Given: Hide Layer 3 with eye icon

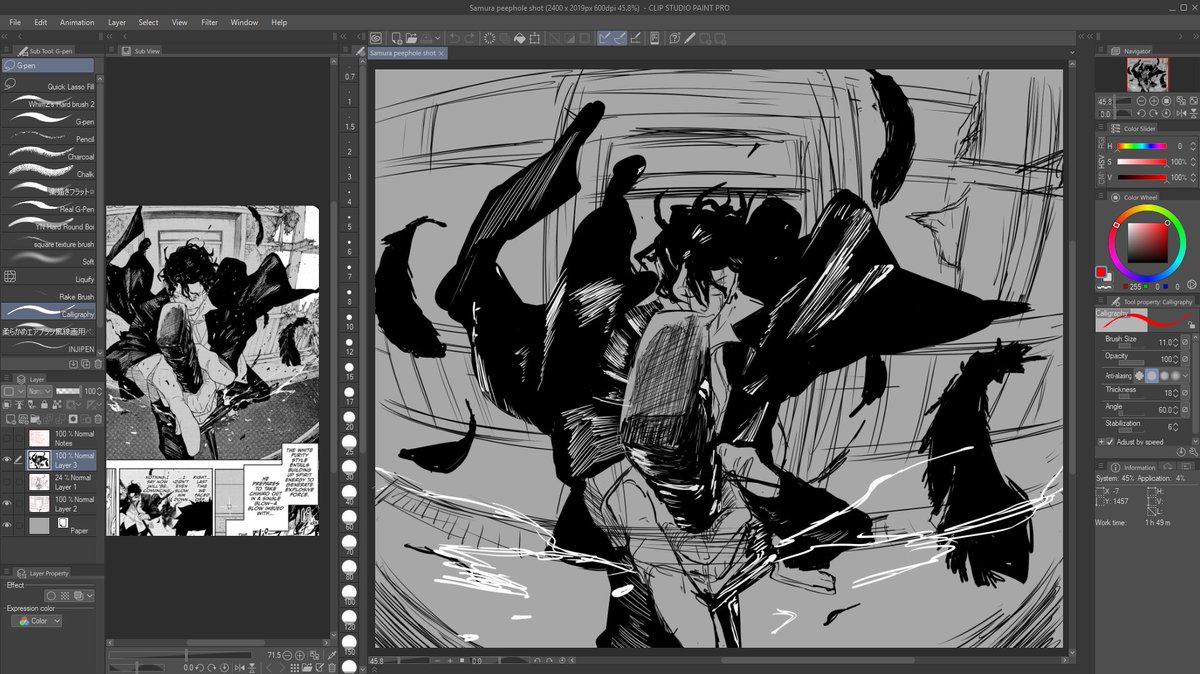Looking at the screenshot, I should pyautogui.click(x=7, y=459).
